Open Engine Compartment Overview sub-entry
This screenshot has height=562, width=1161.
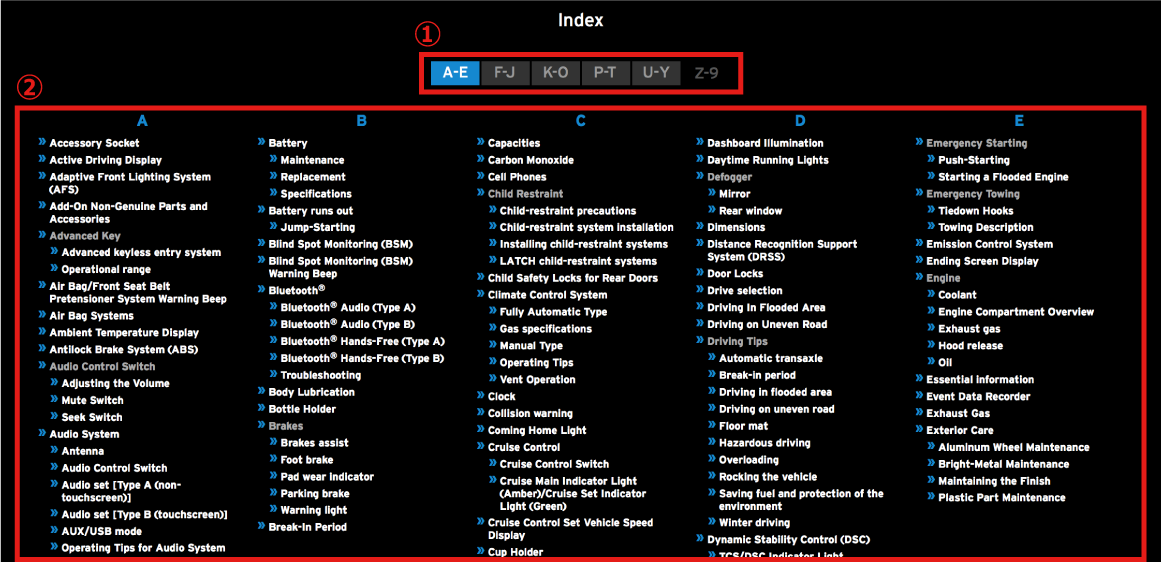(x=1016, y=312)
